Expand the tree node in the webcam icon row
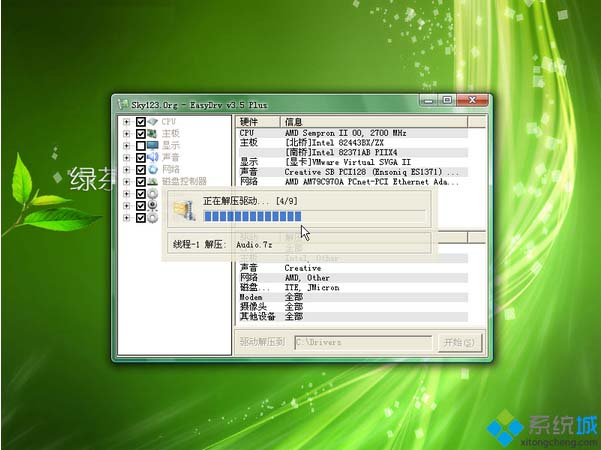Screen dimensions: 601x450 pyautogui.click(x=126, y=206)
